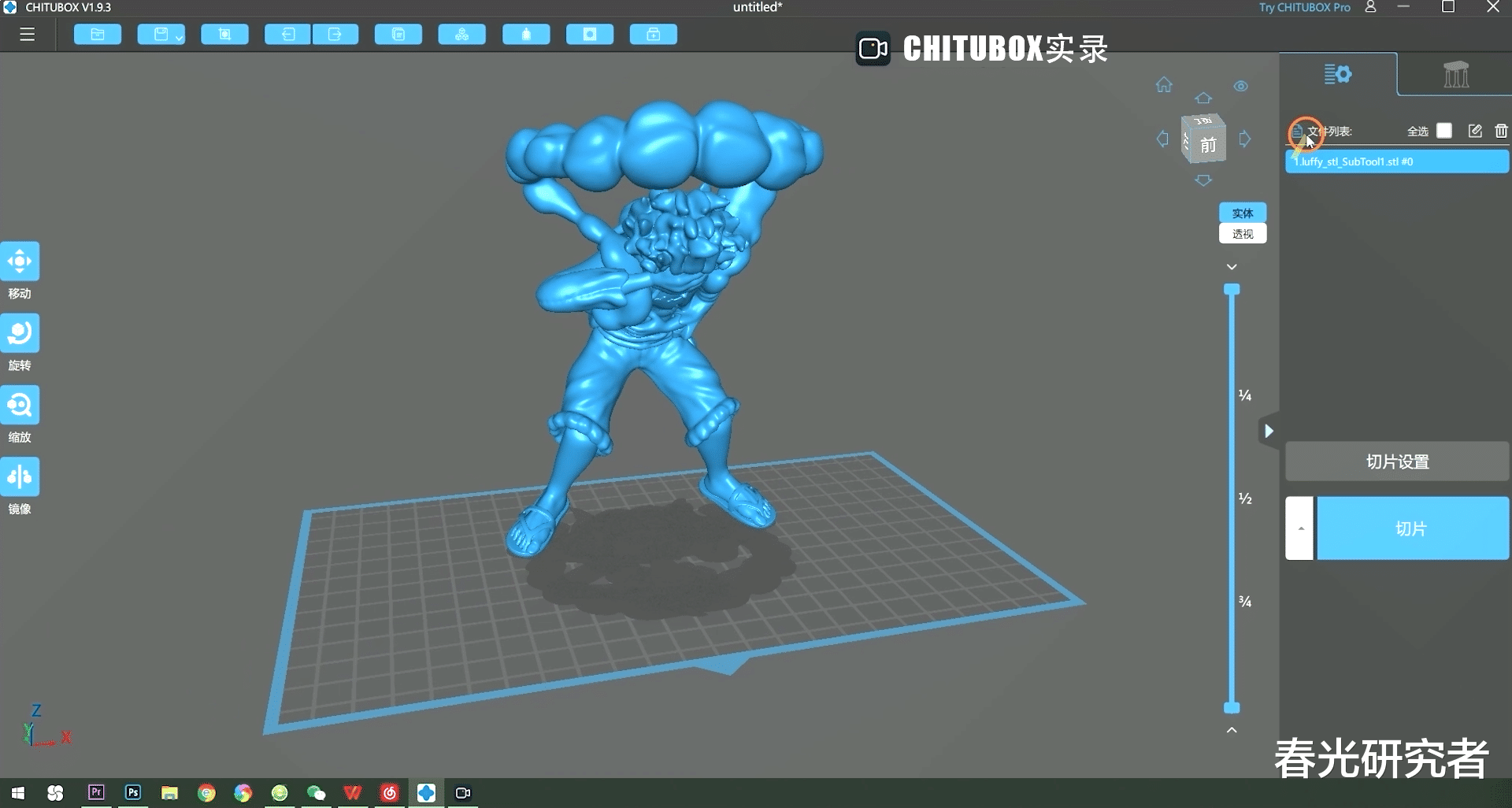The image size is (1512, 808).
Task: Collapse right panel with triangle arrow
Action: (1269, 431)
